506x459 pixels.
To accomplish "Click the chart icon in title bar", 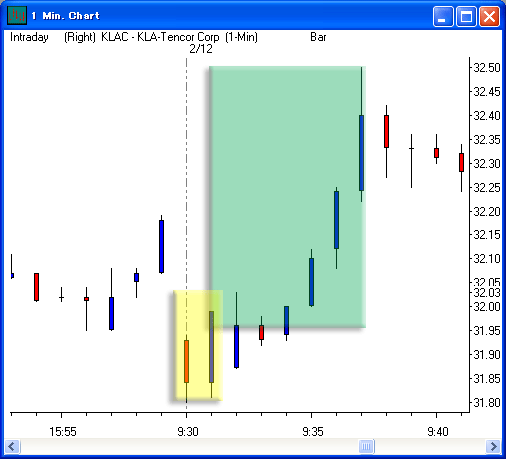I will tap(17, 15).
